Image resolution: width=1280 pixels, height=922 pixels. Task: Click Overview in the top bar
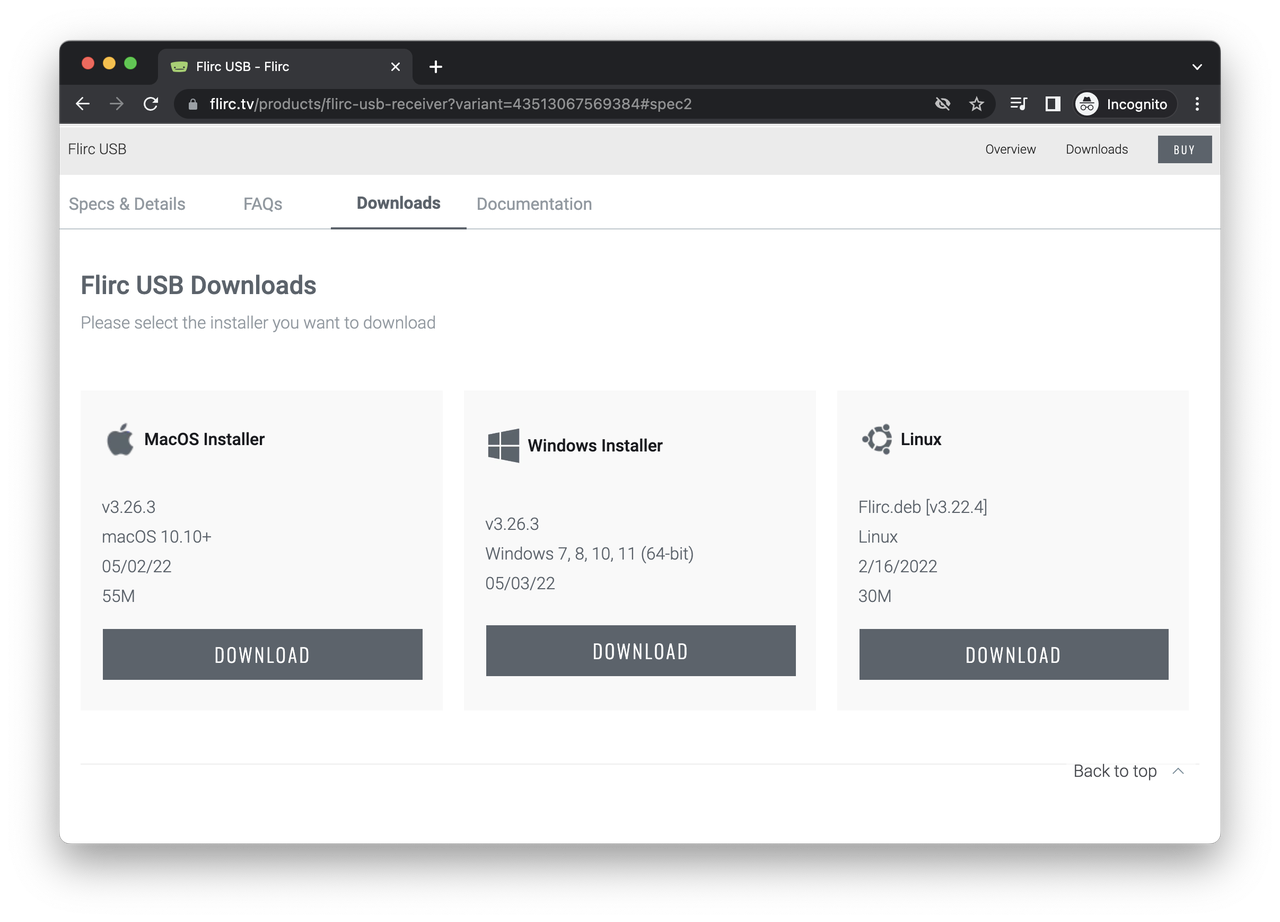click(x=1010, y=149)
